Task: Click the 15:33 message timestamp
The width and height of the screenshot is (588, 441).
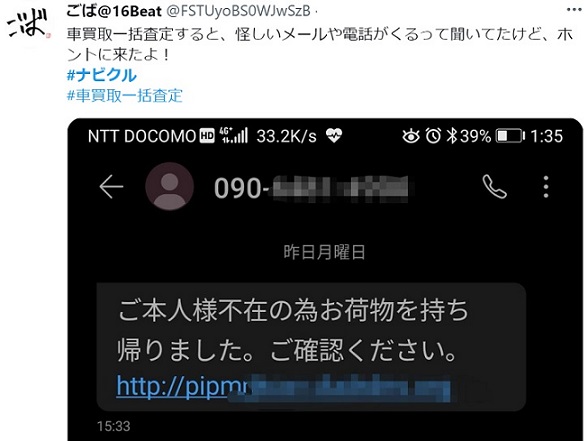Action: pos(114,426)
